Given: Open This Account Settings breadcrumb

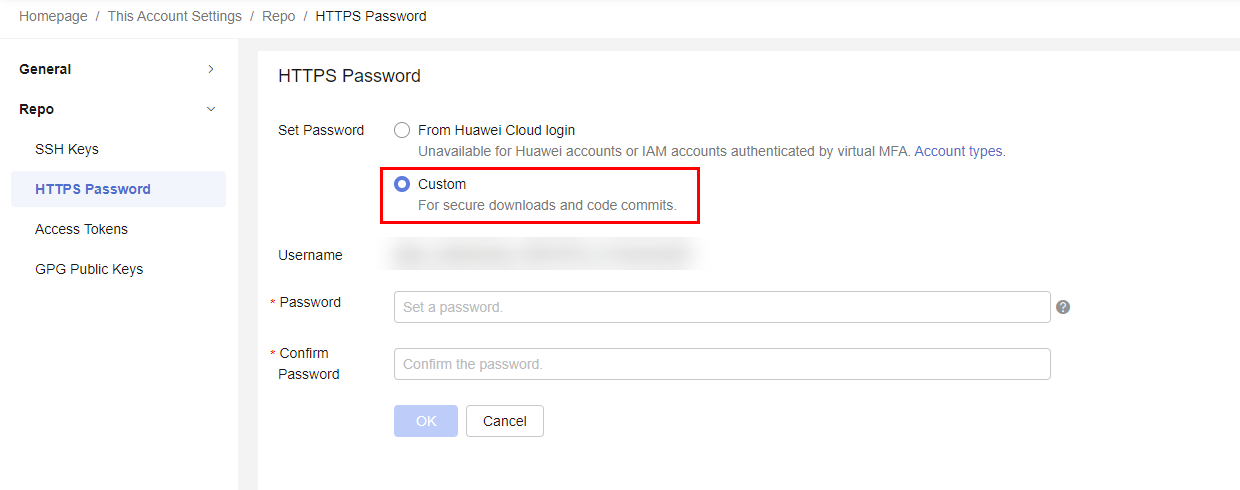Looking at the screenshot, I should [175, 16].
